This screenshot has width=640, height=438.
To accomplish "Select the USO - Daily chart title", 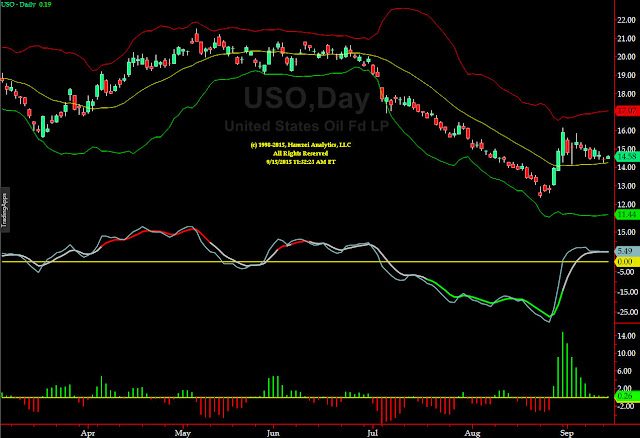I will point(27,4).
